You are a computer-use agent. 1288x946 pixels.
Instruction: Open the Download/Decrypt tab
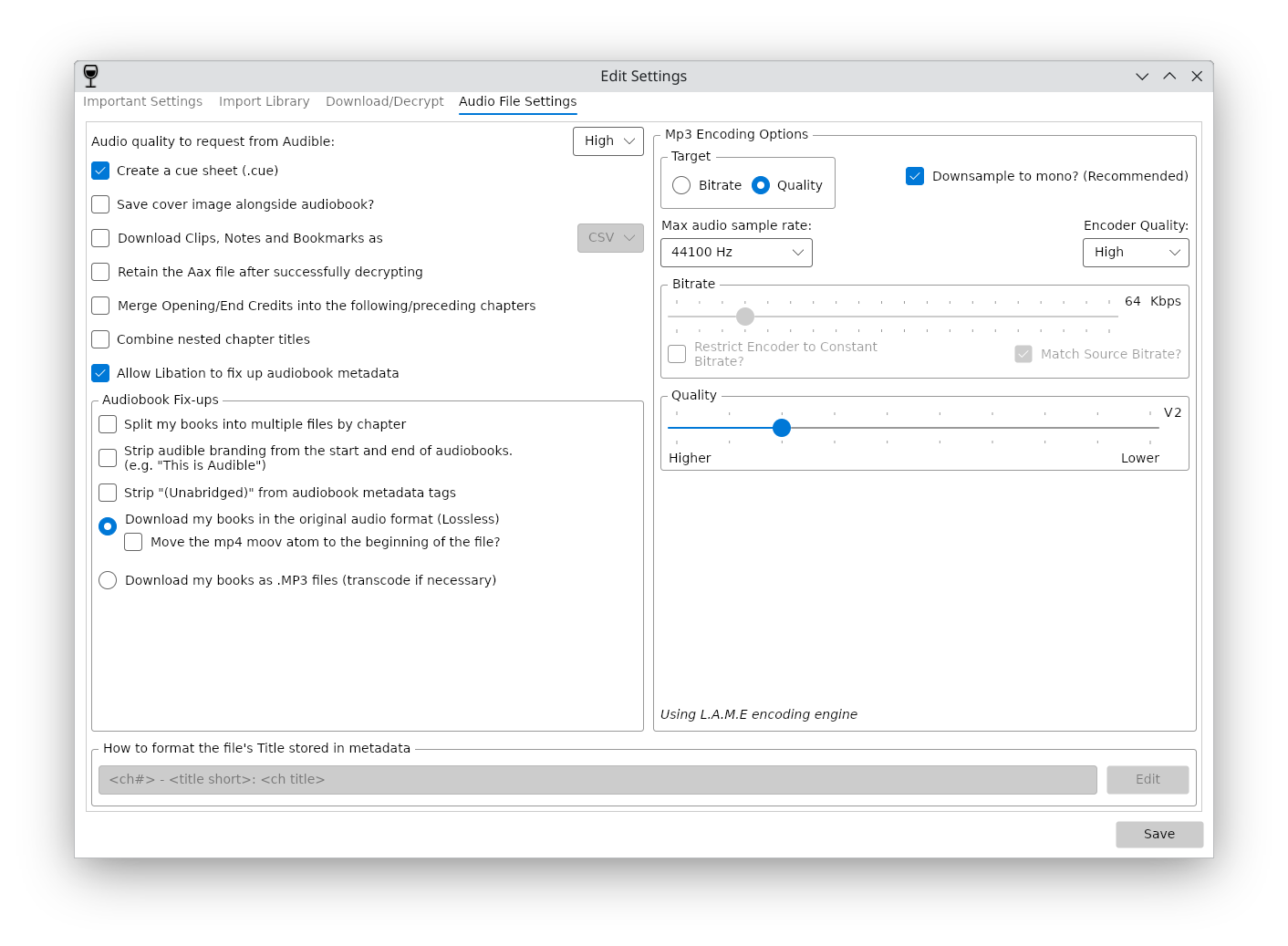[x=384, y=101]
